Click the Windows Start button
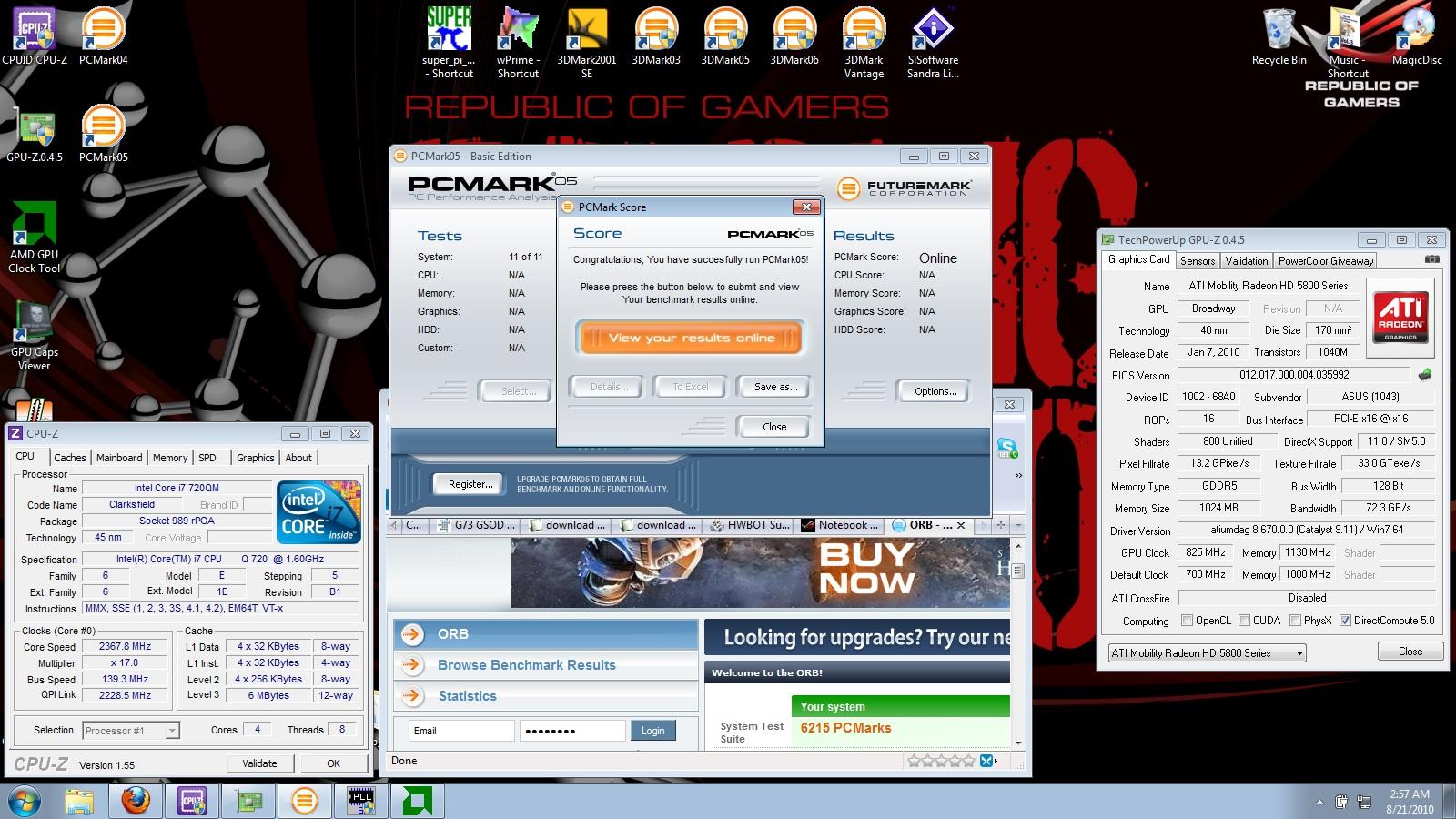 pyautogui.click(x=24, y=801)
